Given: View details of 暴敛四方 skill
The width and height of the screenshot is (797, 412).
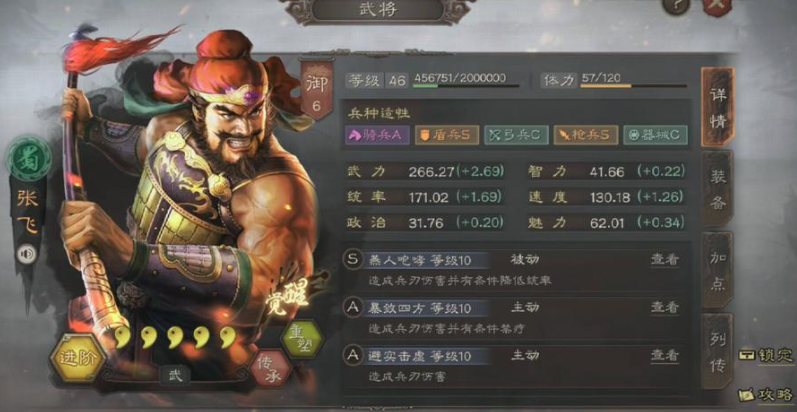Looking at the screenshot, I should (665, 307).
